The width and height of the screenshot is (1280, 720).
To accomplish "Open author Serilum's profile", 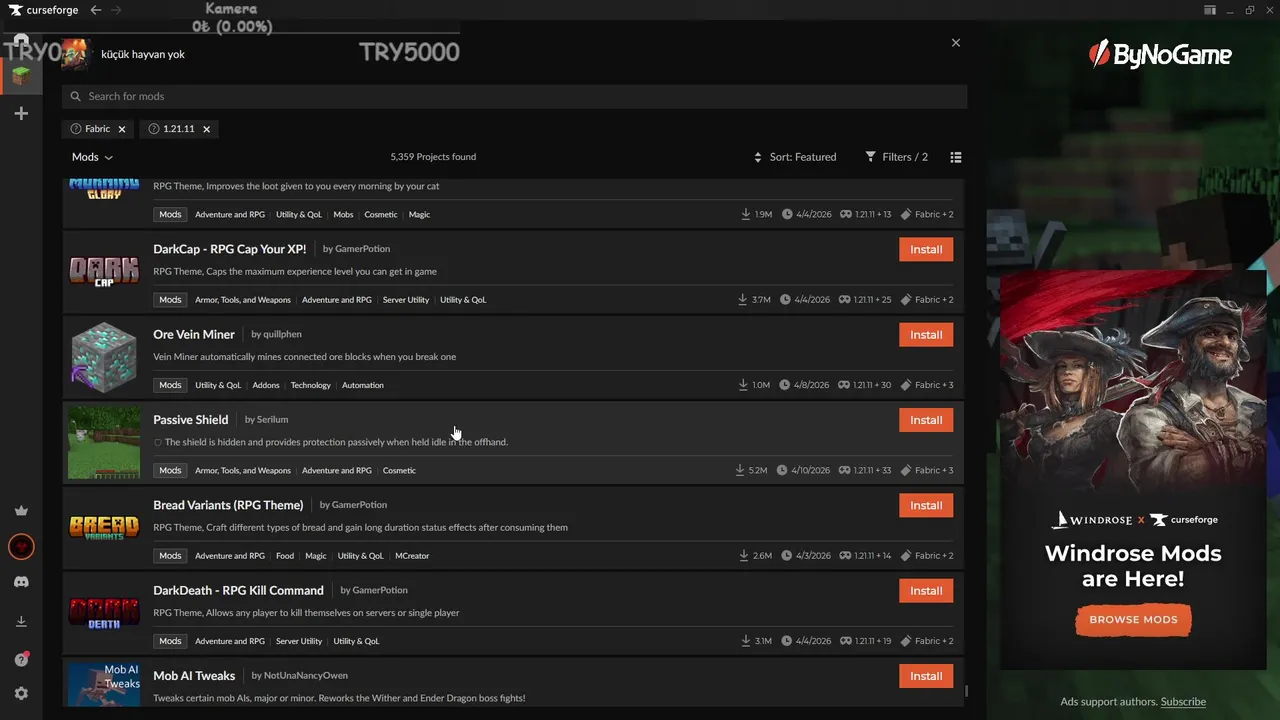I will pyautogui.click(x=272, y=420).
